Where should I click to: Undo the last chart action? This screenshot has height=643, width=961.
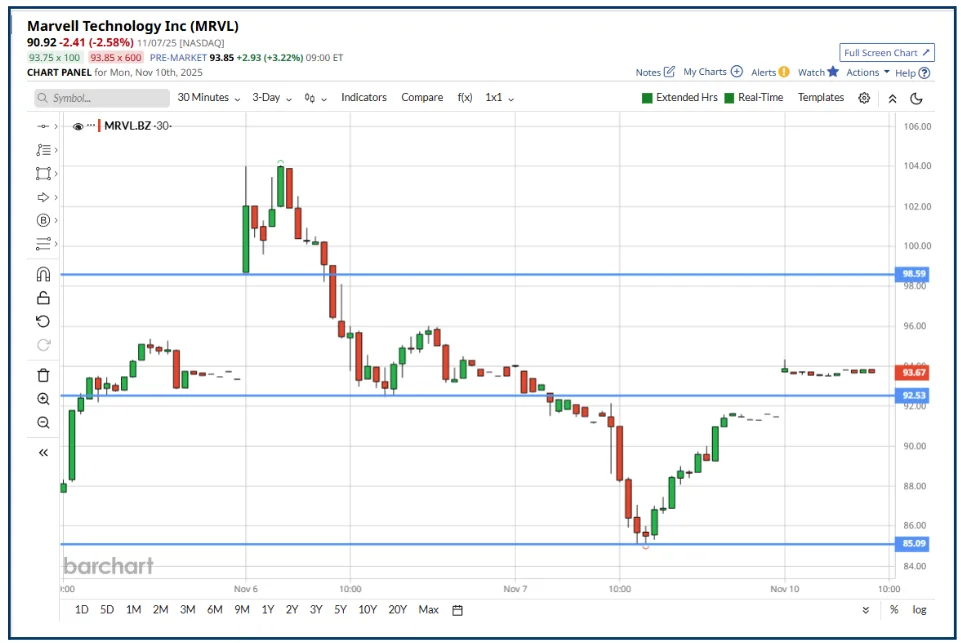tap(43, 321)
